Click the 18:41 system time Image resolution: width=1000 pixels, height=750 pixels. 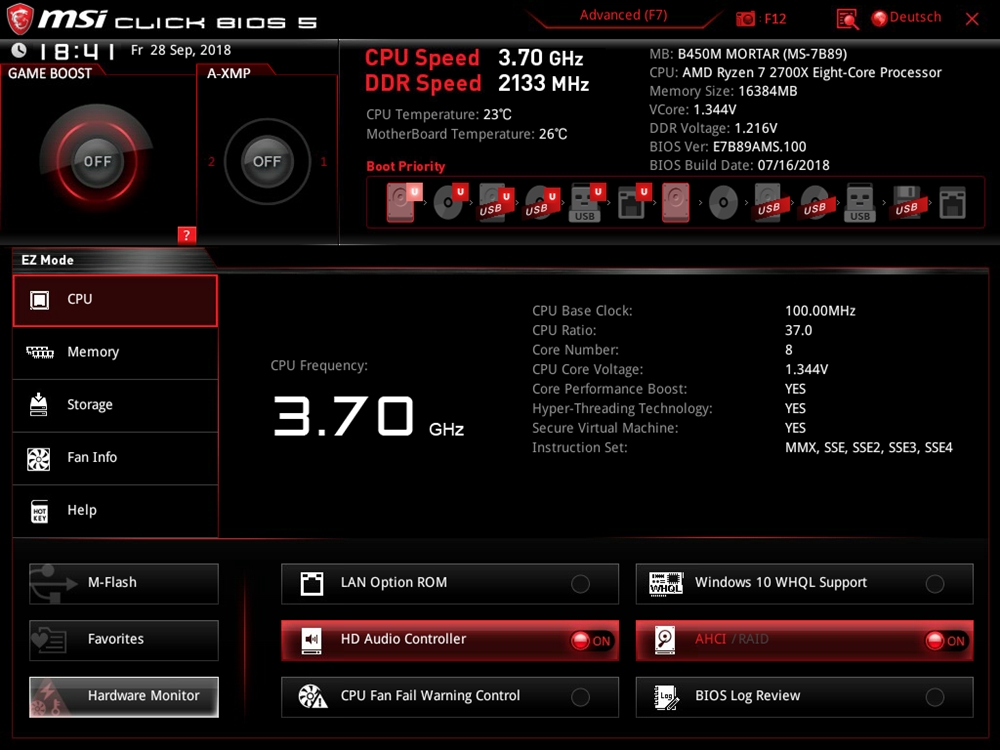(78, 50)
